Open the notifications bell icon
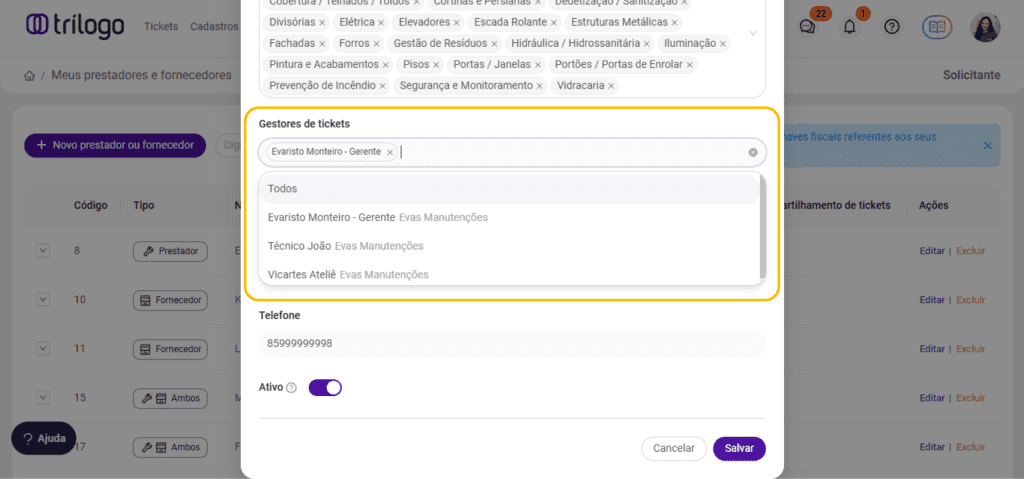This screenshot has width=1024, height=479. click(x=850, y=27)
